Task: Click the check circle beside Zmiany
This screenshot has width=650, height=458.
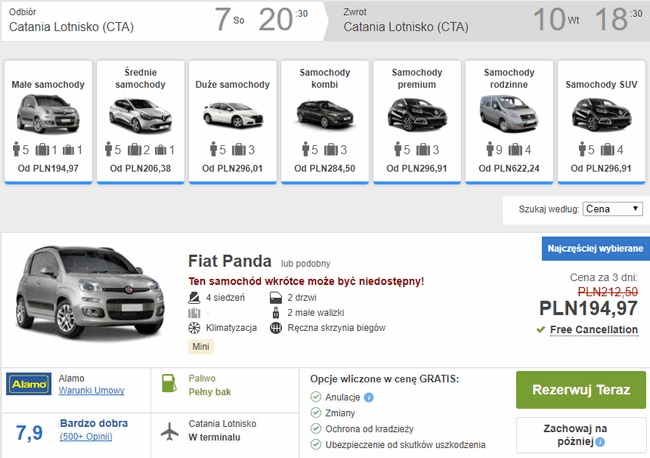Action: click(x=315, y=413)
